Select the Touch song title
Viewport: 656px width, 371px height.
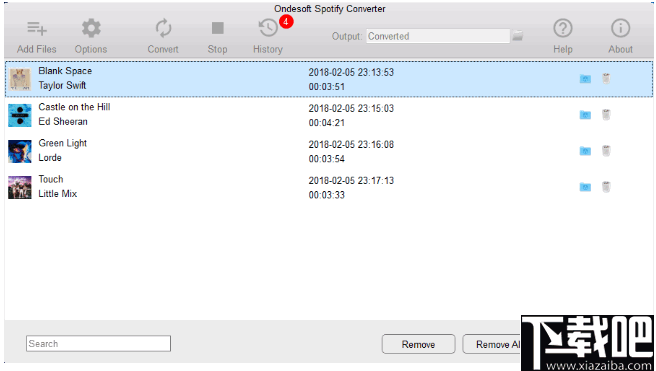click(x=51, y=179)
